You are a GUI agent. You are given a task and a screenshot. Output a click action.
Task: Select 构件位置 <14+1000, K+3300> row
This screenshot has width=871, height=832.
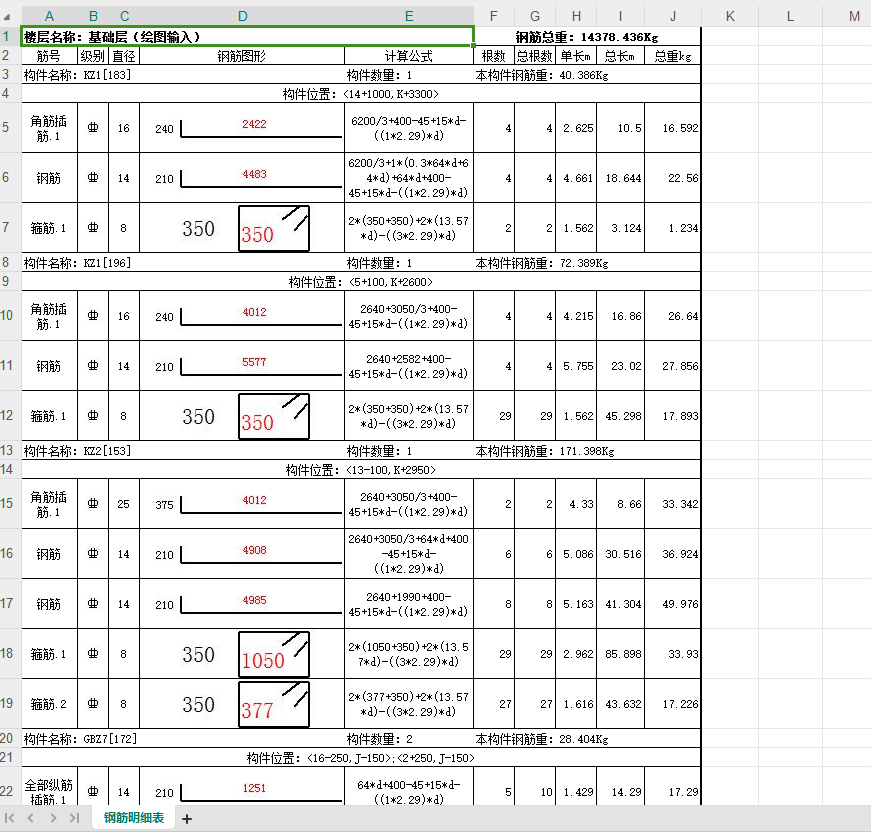[361, 94]
